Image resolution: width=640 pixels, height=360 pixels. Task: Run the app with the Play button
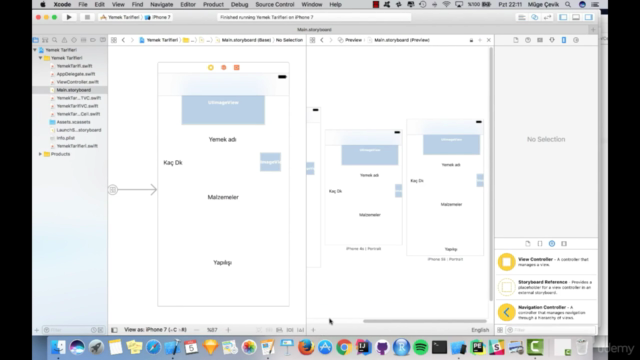[69, 17]
